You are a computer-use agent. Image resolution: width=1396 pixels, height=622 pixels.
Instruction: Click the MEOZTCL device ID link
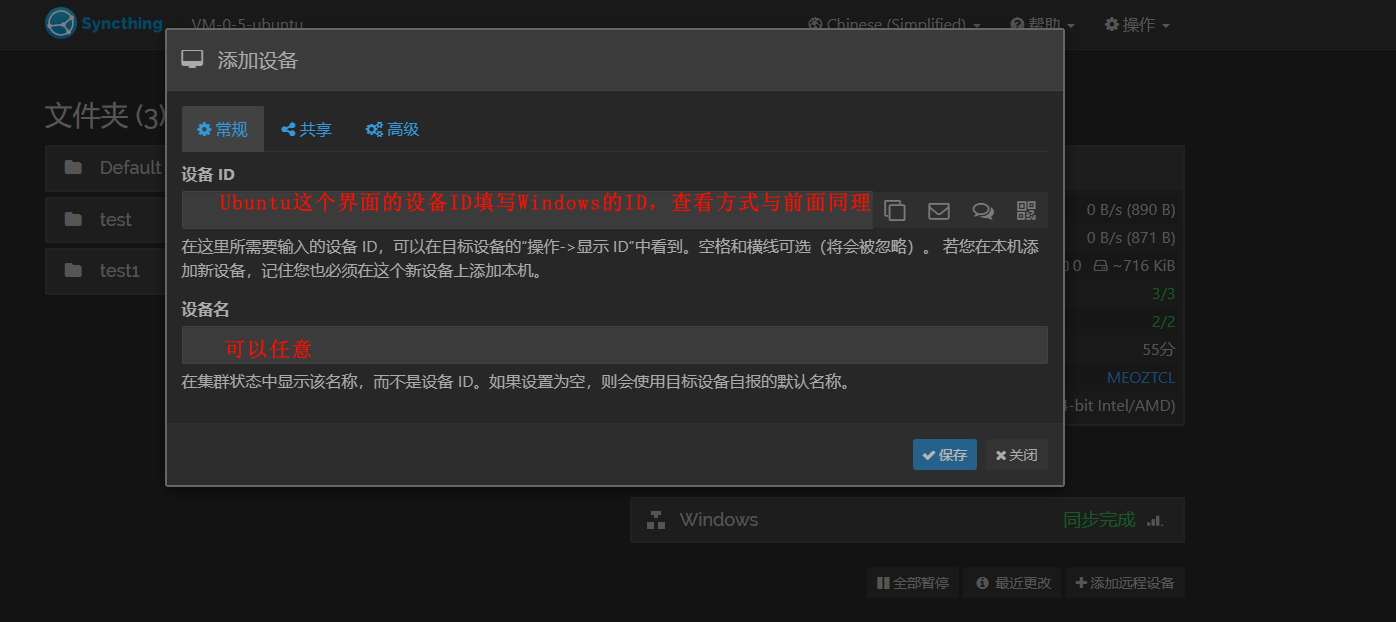(1141, 378)
